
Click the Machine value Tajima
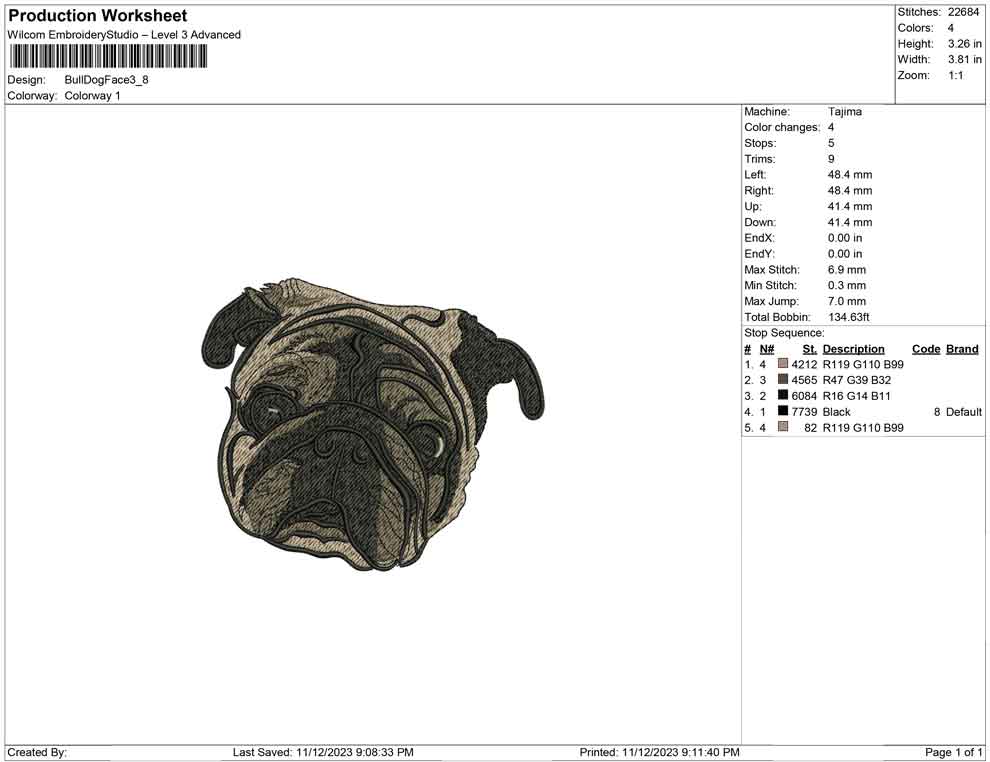click(x=845, y=112)
